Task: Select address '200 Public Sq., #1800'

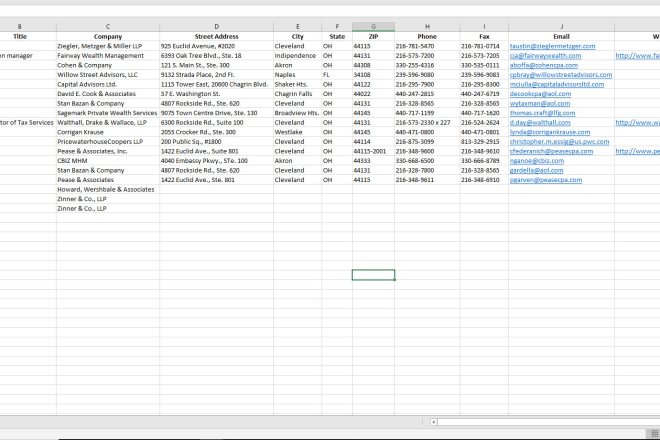Action: pos(216,142)
